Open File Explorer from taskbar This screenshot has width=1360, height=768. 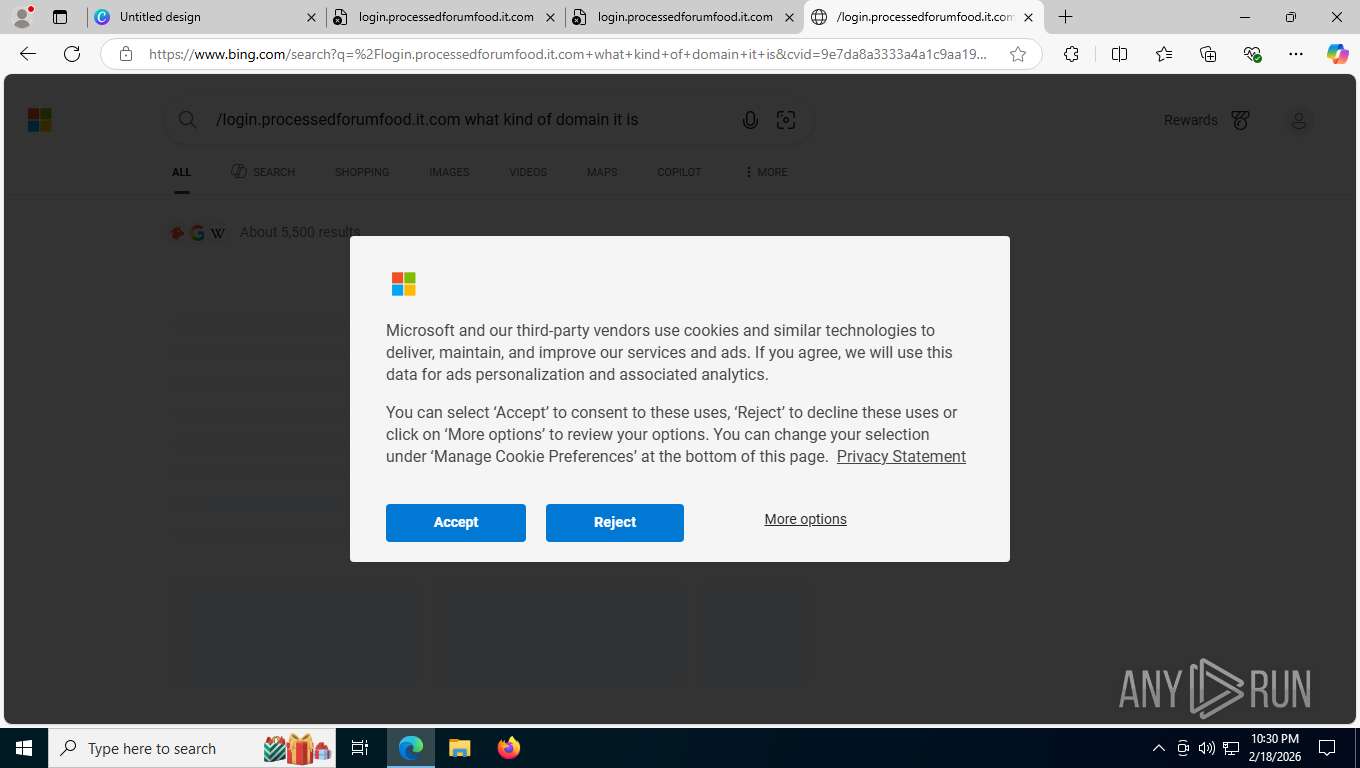pos(459,748)
